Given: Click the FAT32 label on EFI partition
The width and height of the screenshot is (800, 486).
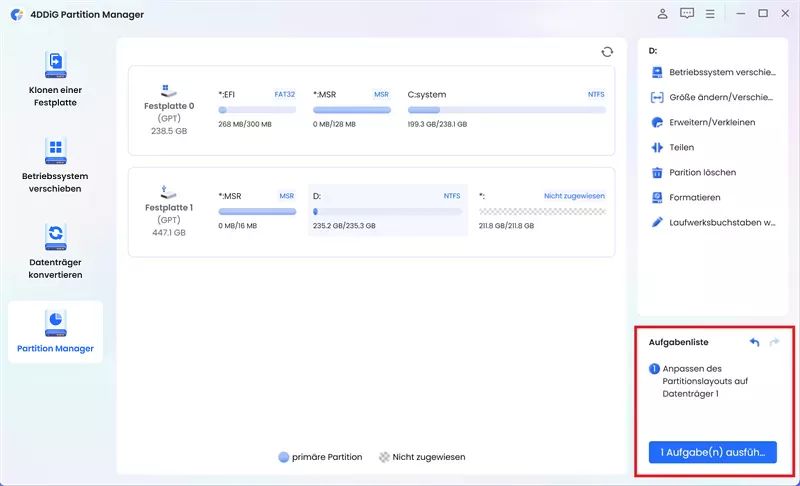Looking at the screenshot, I should tap(285, 94).
